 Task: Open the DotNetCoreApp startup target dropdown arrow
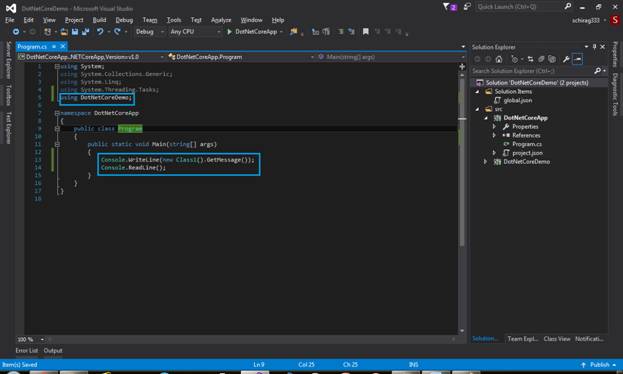coord(281,31)
